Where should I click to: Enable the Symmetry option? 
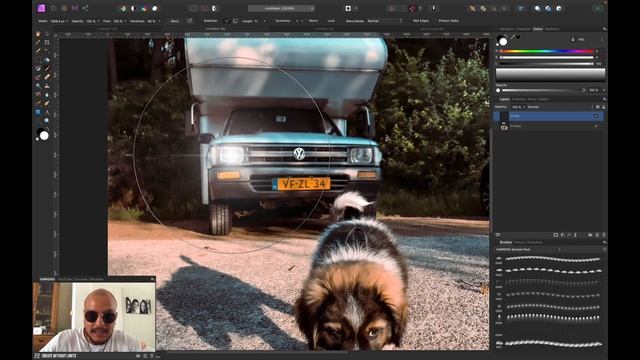pos(282,21)
